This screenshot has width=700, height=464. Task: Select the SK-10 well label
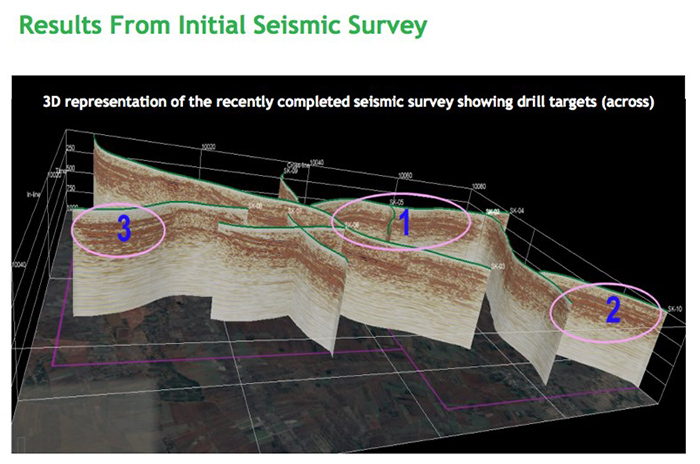[672, 309]
